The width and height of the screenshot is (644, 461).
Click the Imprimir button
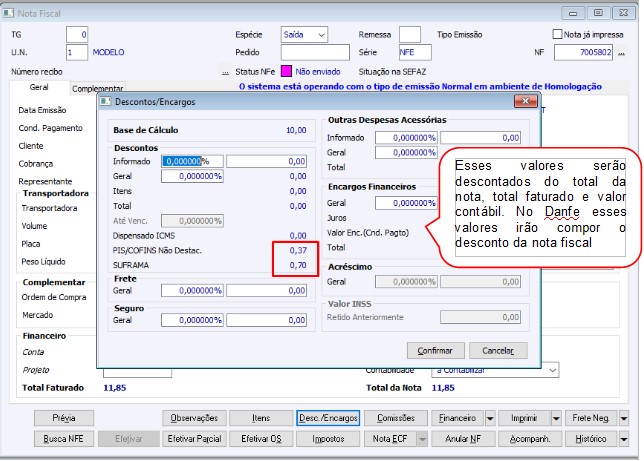pos(524,418)
